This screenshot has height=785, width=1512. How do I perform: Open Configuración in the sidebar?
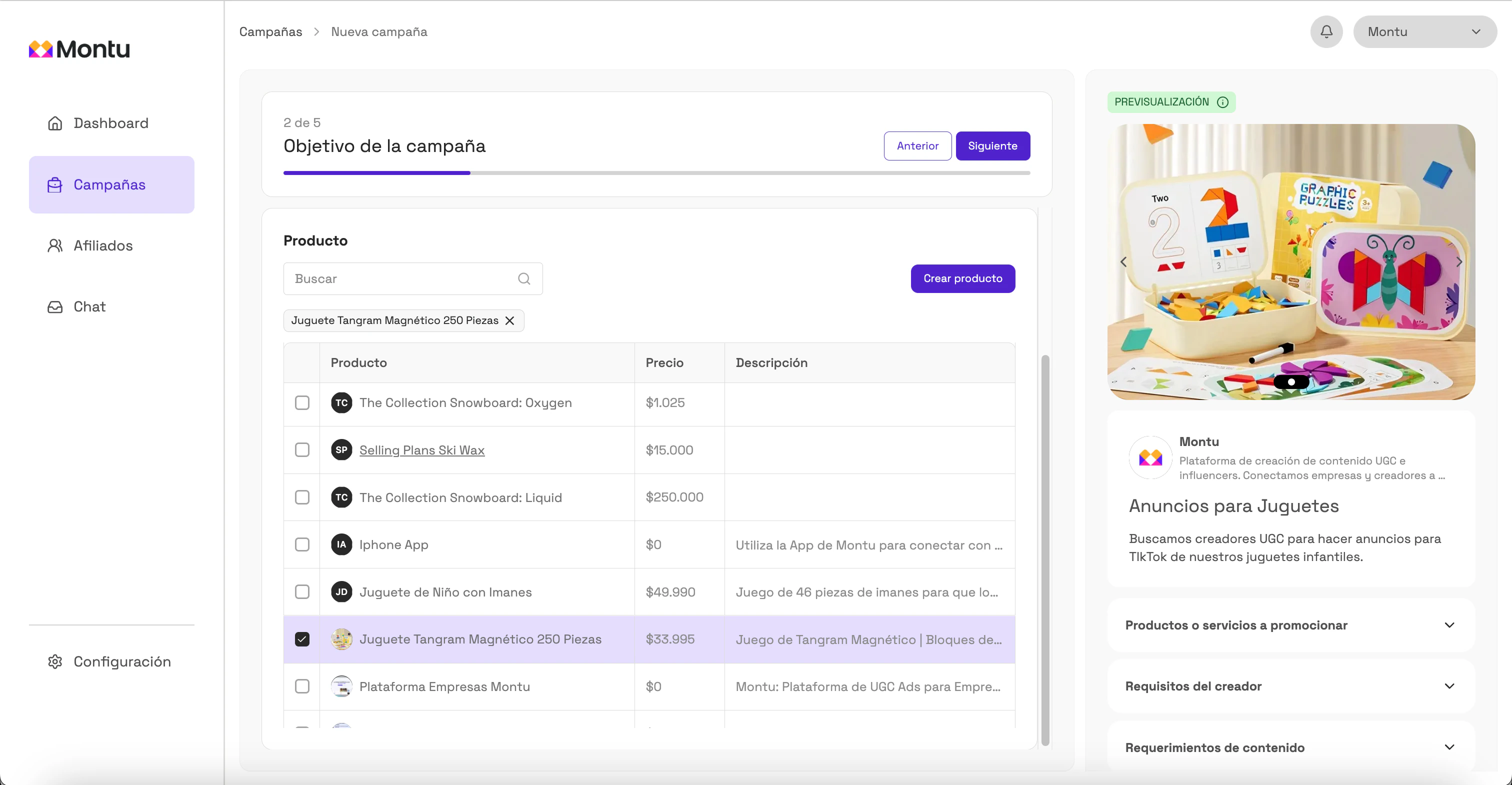(x=111, y=661)
